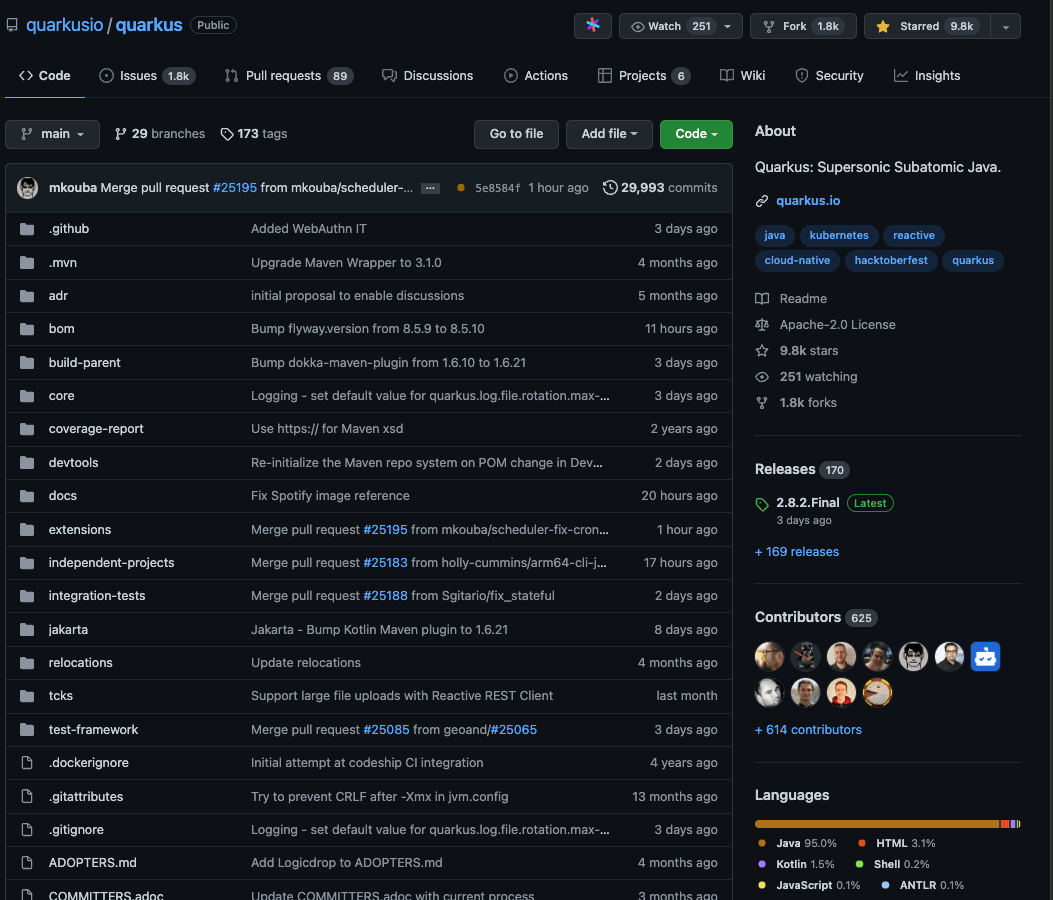The width and height of the screenshot is (1053, 900).
Task: Open the Insights tab
Action: (x=927, y=76)
